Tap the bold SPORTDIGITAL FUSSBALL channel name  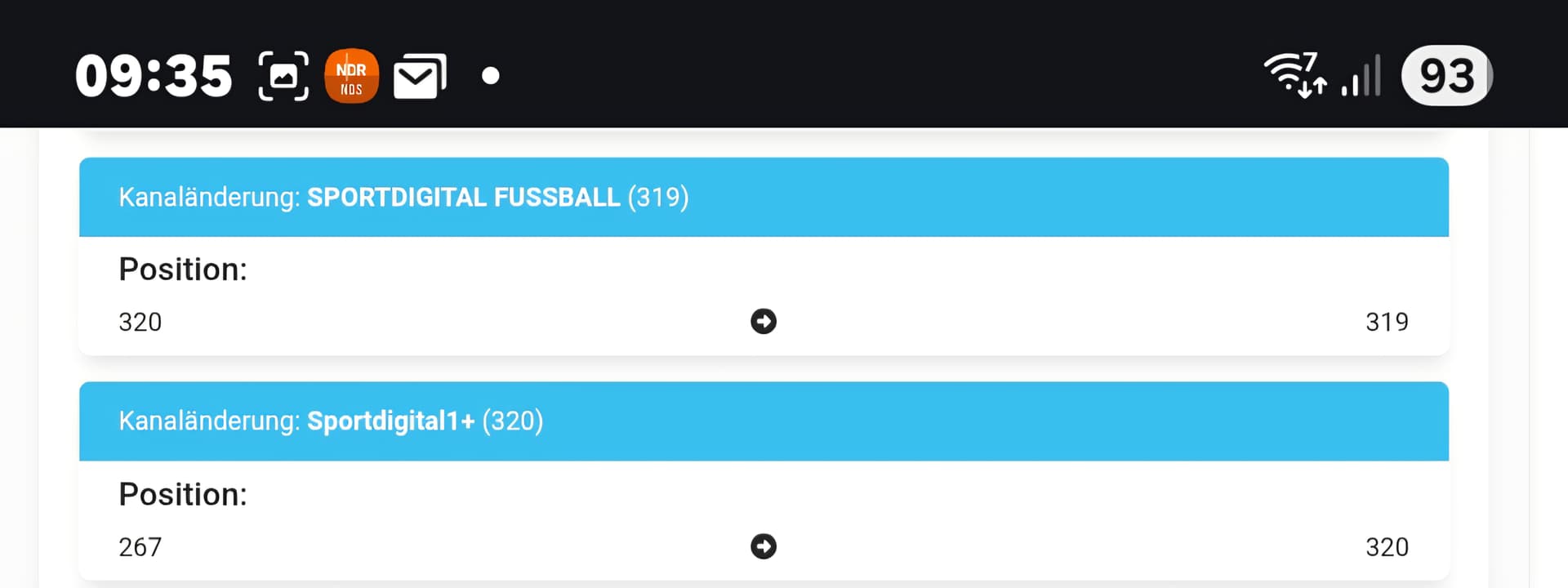[463, 197]
